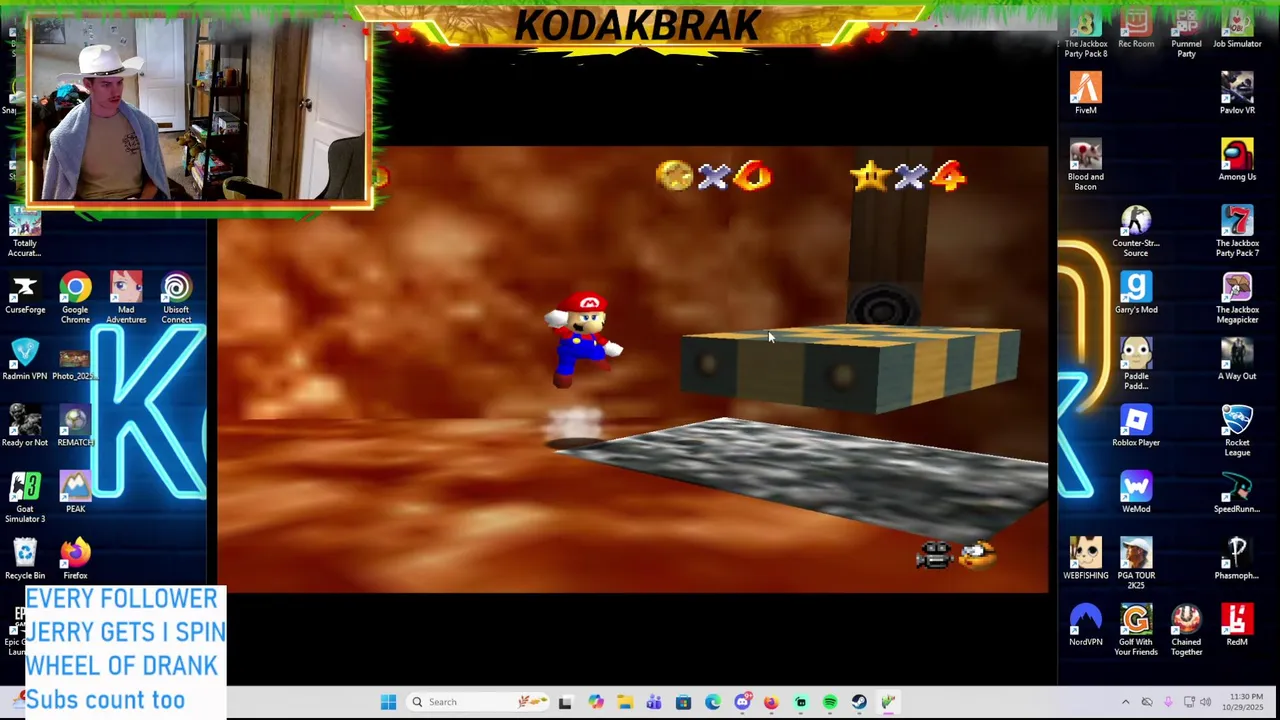The height and width of the screenshot is (720, 1280).
Task: Switch to Discord on the taskbar
Action: click(742, 702)
